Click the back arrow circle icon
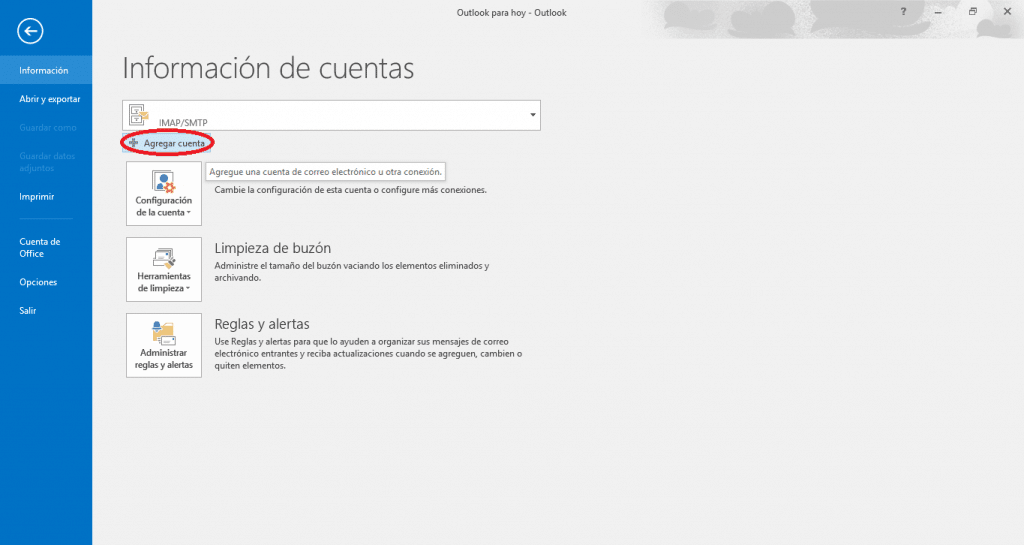The image size is (1024, 545). pos(30,31)
